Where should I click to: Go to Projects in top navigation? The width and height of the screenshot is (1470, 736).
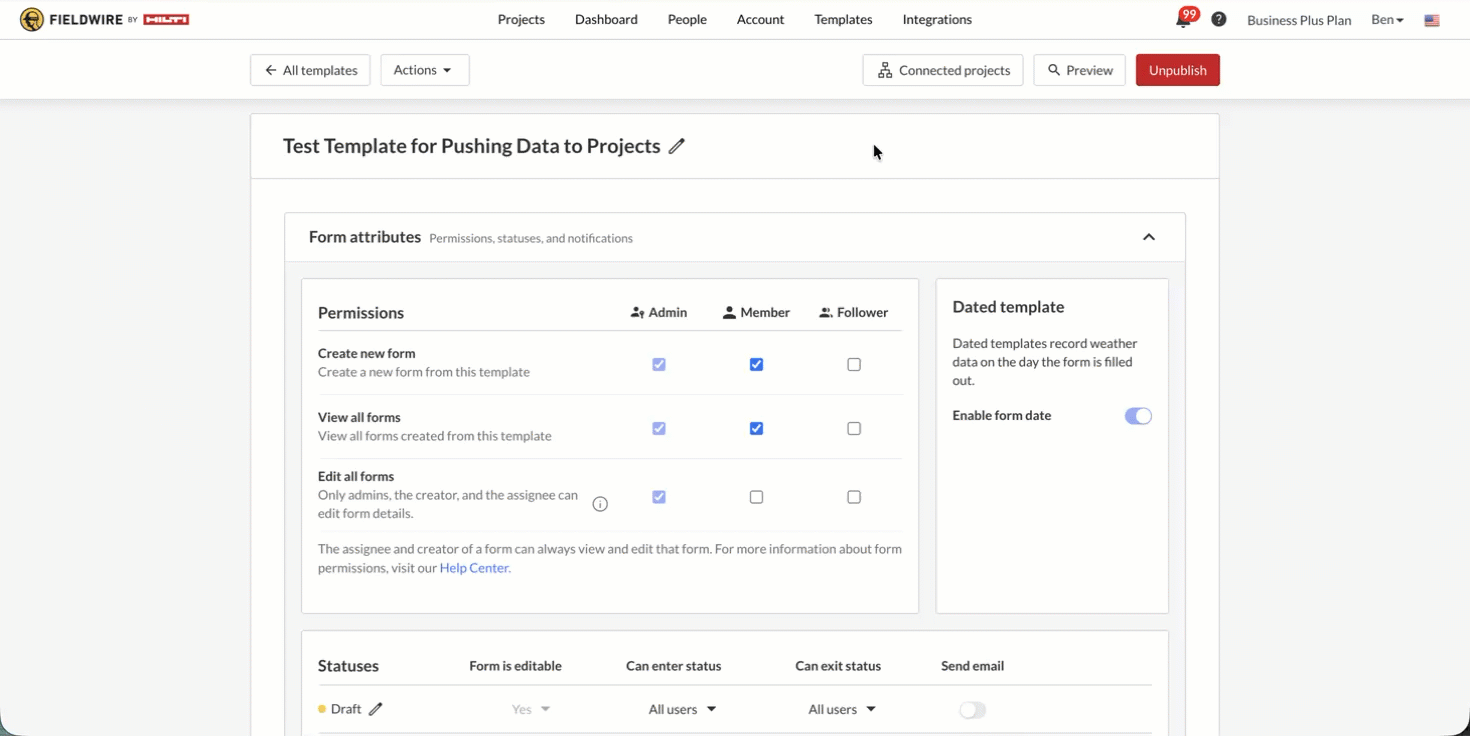coord(521,20)
